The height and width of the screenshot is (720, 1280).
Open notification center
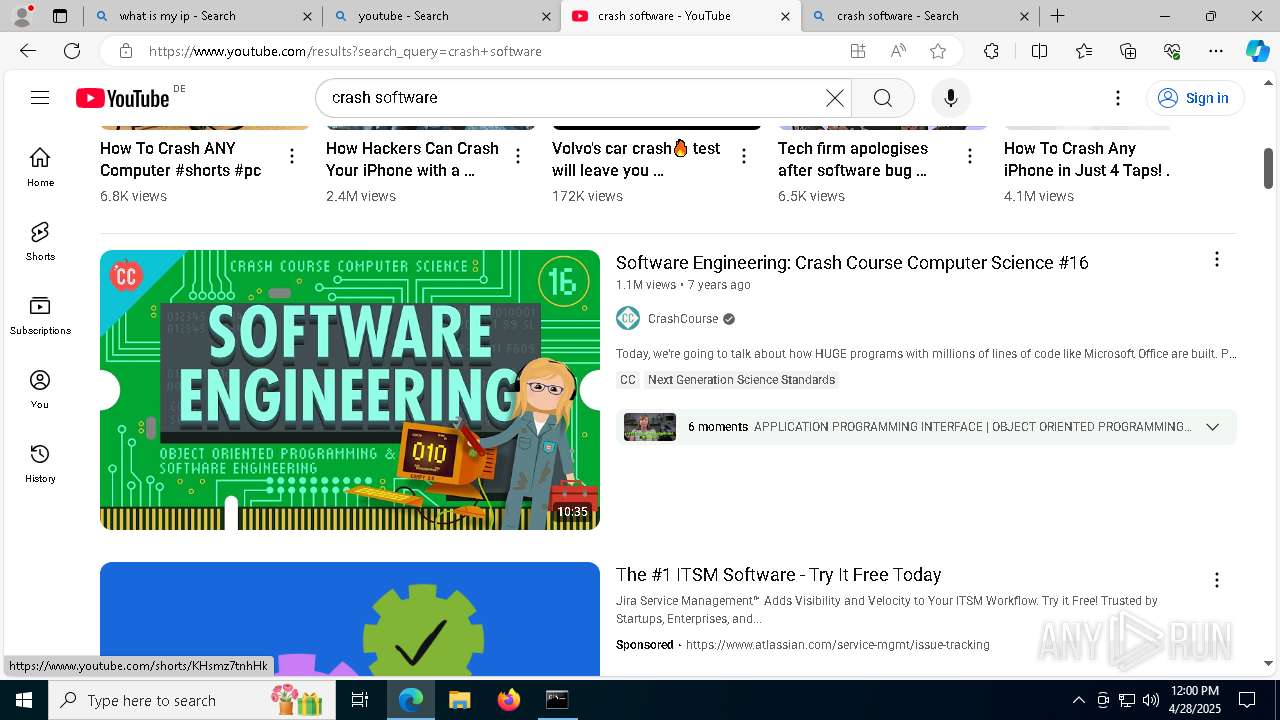1247,700
